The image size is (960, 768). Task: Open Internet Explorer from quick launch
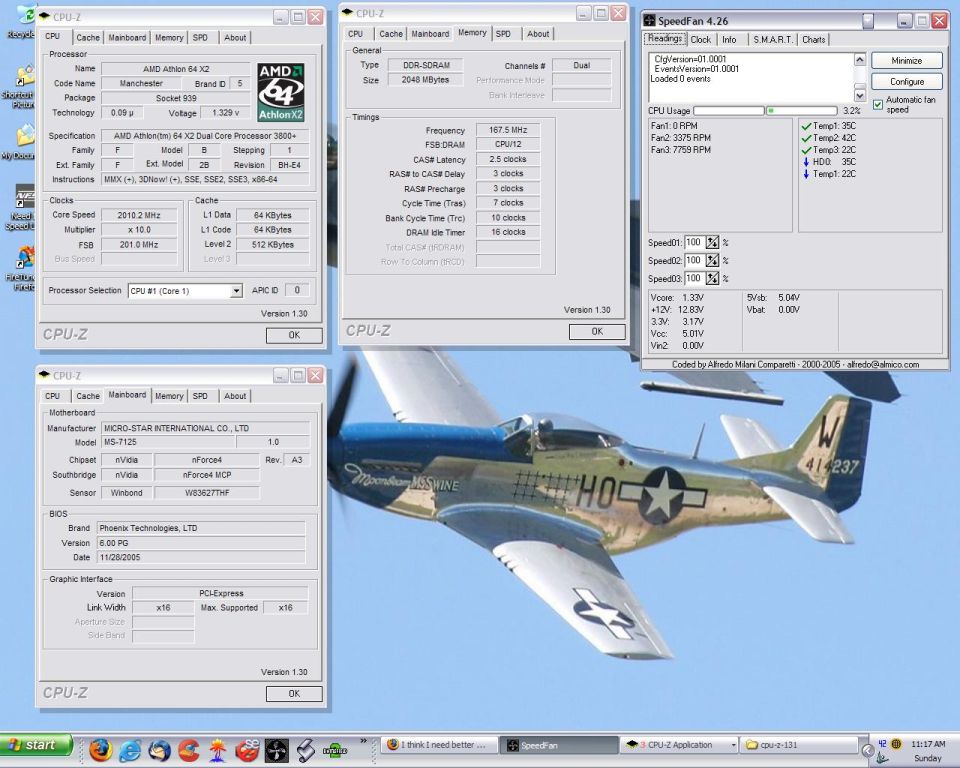[130, 750]
